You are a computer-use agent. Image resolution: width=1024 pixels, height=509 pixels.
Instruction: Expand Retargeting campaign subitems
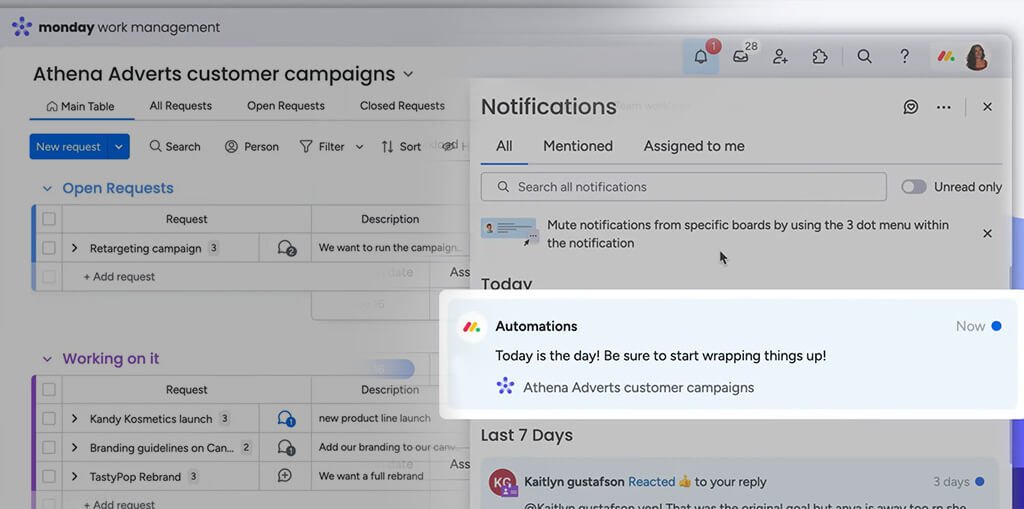74,248
